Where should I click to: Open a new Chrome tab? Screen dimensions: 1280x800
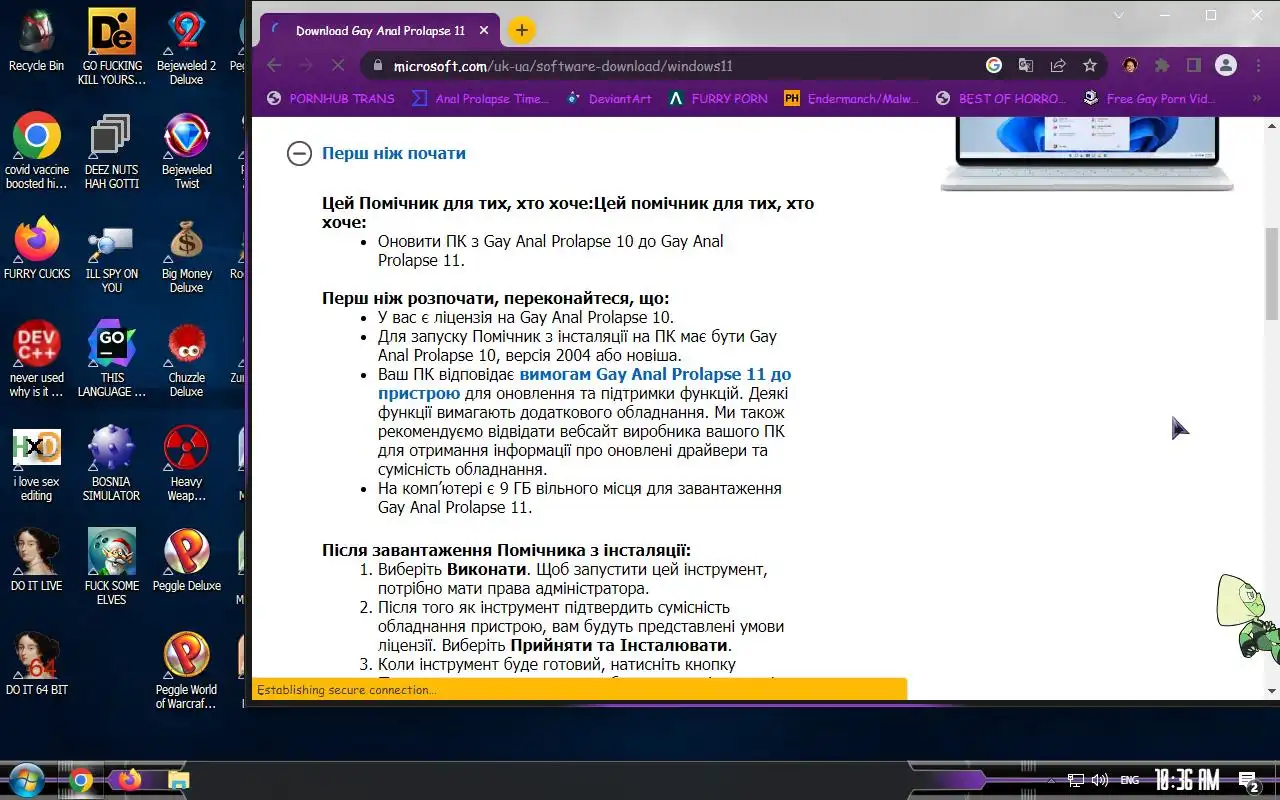pyautogui.click(x=521, y=30)
